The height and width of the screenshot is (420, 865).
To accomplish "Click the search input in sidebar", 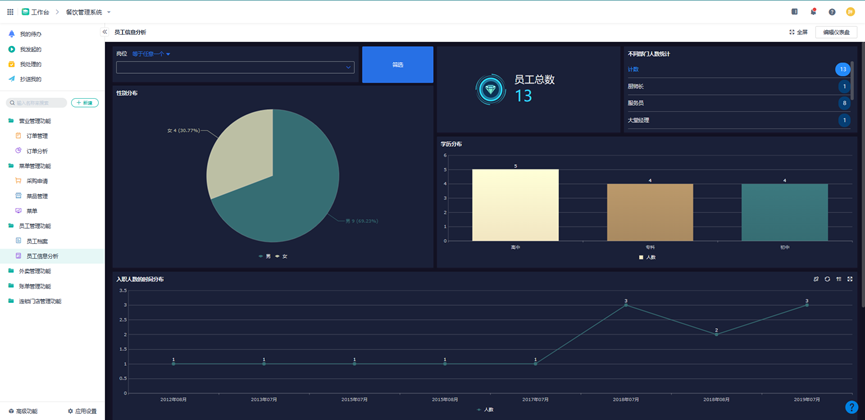I will tap(40, 103).
